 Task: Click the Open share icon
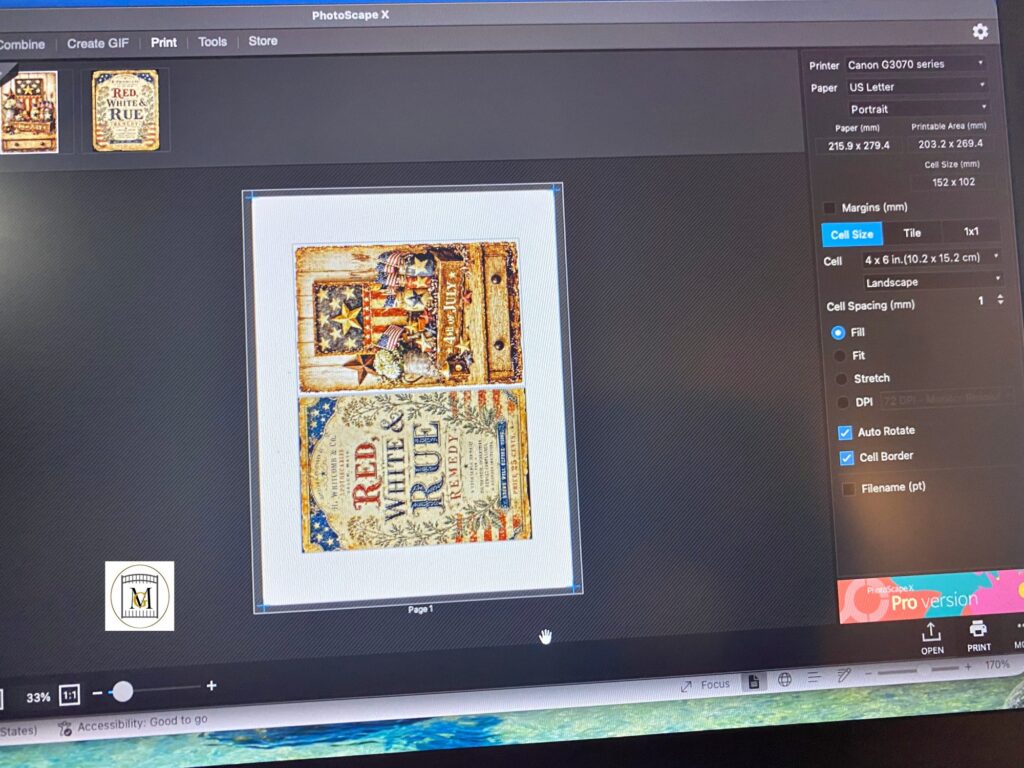[931, 638]
